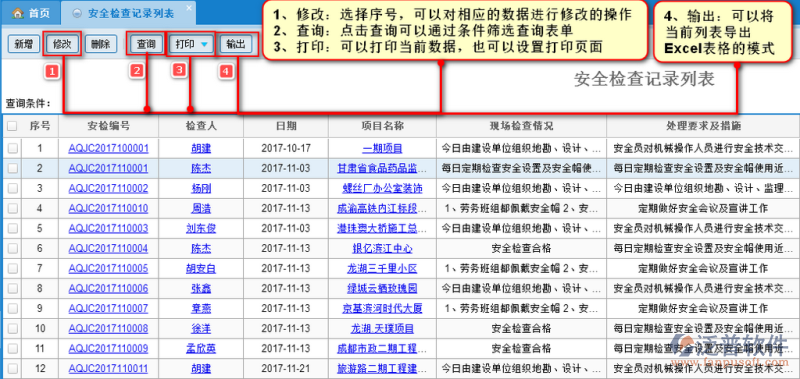Open record AQJC2017110006

108,289
